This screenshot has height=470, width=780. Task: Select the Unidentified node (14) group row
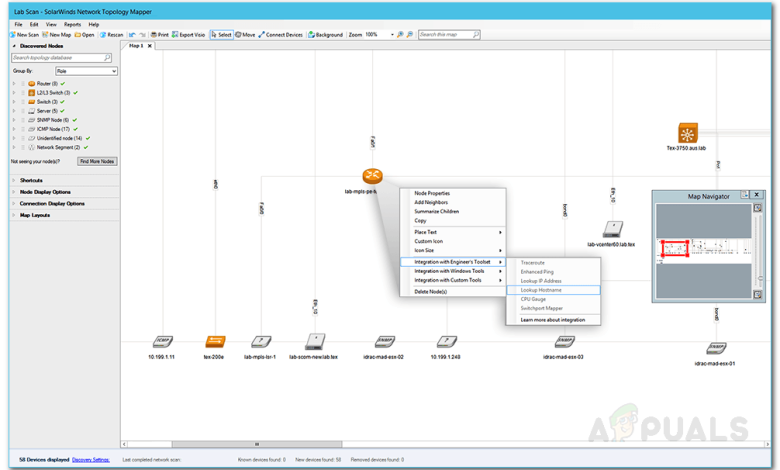(x=59, y=138)
